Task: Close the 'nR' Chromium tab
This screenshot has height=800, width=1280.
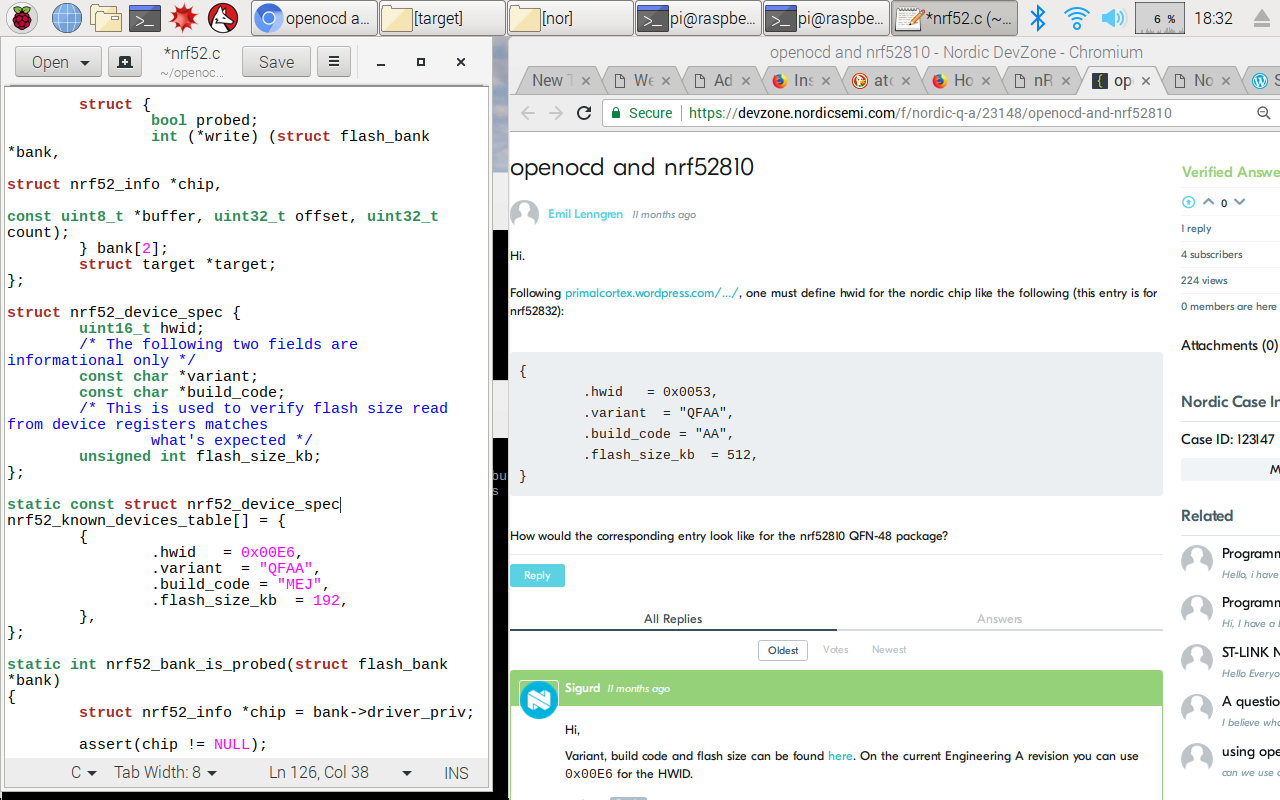Action: [x=1068, y=80]
